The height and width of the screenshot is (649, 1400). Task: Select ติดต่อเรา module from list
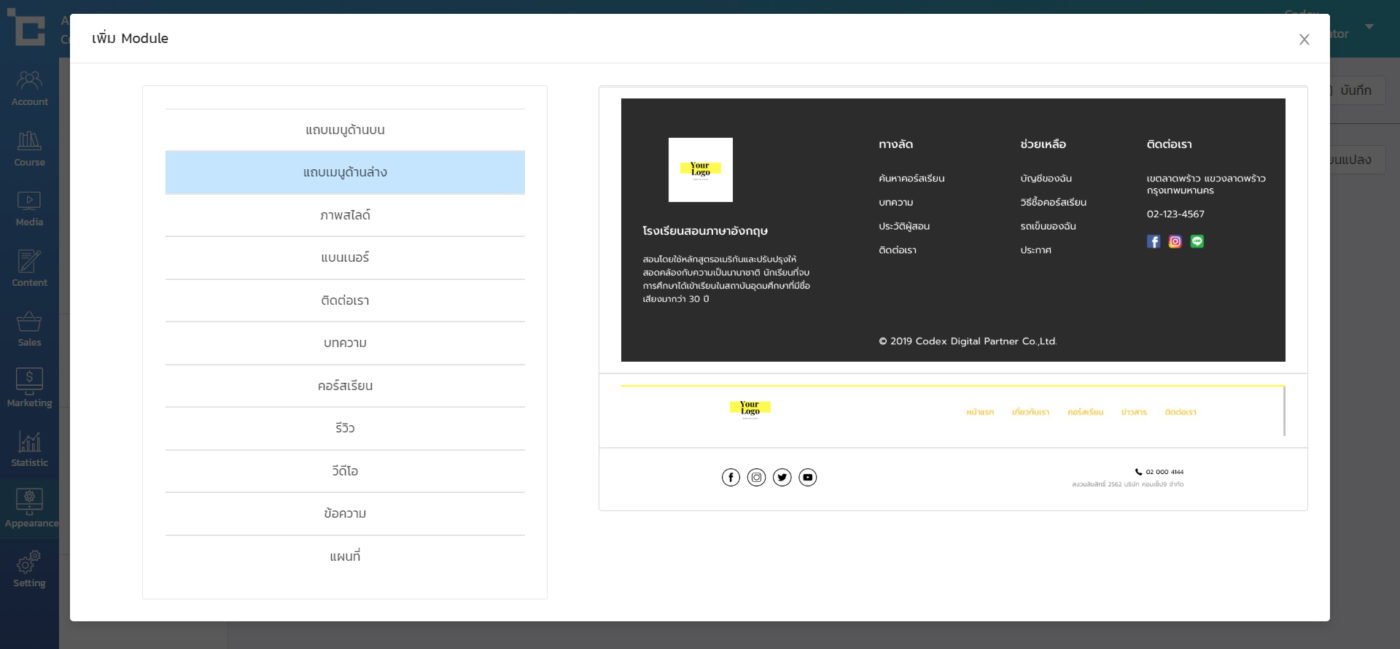tap(345, 300)
